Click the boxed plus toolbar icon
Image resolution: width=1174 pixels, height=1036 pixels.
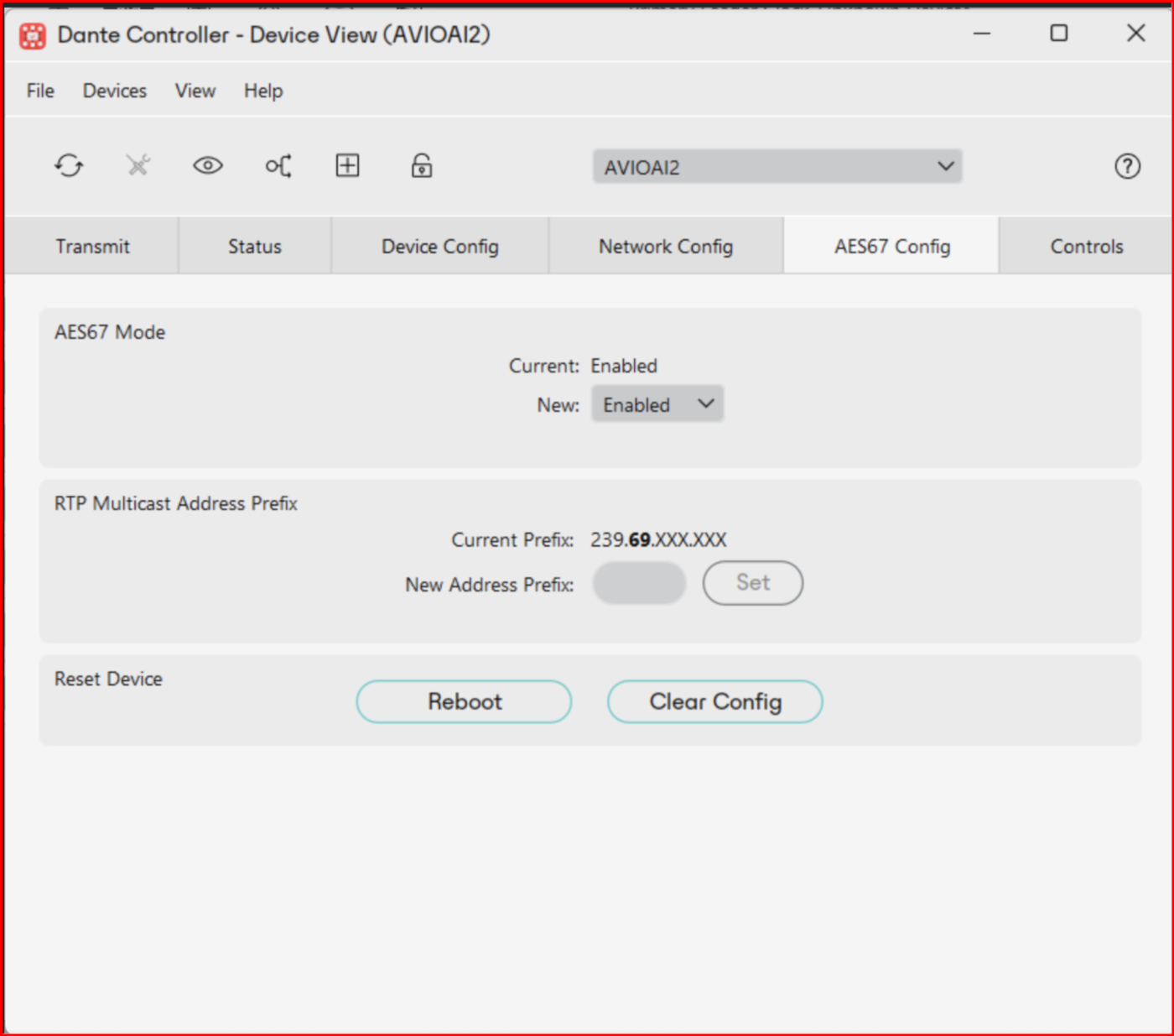click(347, 165)
